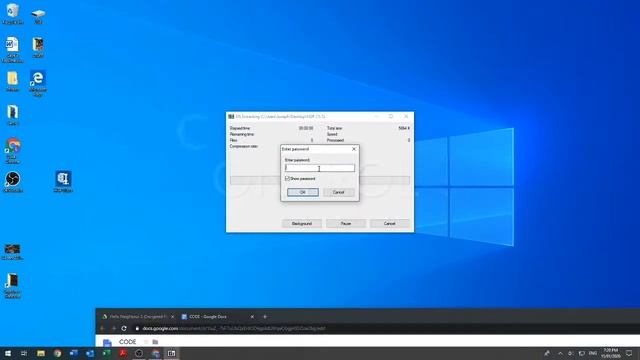This screenshot has height=360, width=640.
Task: Toggle the Show password checkbox
Action: point(287,179)
